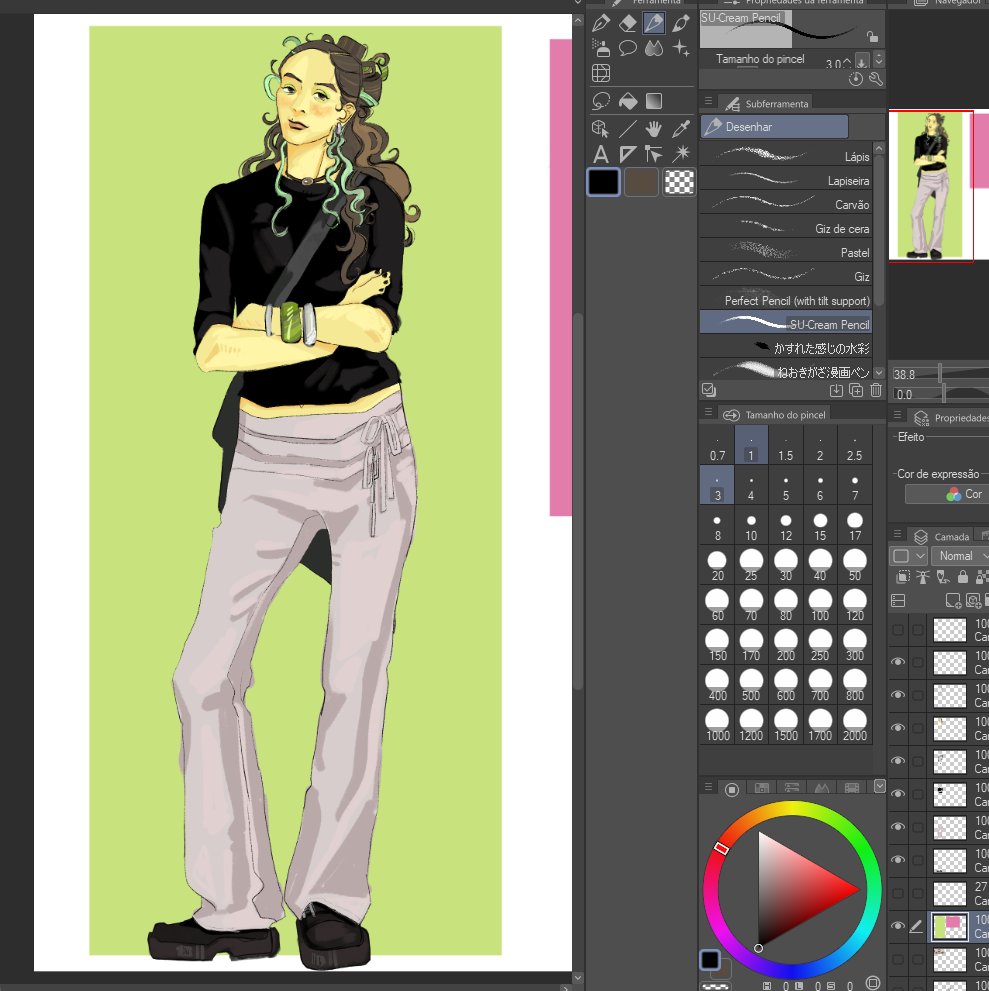
Task: Select the Operation object tool
Action: pyautogui.click(x=601, y=129)
